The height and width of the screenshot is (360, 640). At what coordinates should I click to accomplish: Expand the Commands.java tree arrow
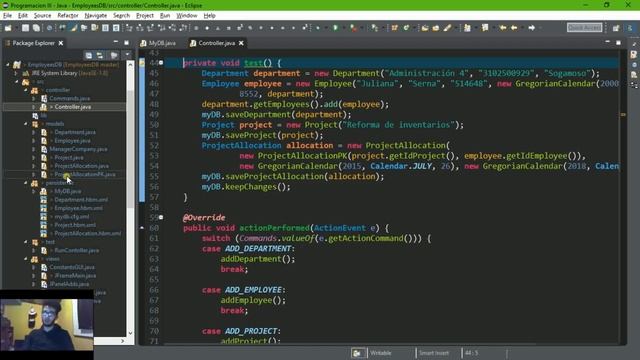pos(34,98)
